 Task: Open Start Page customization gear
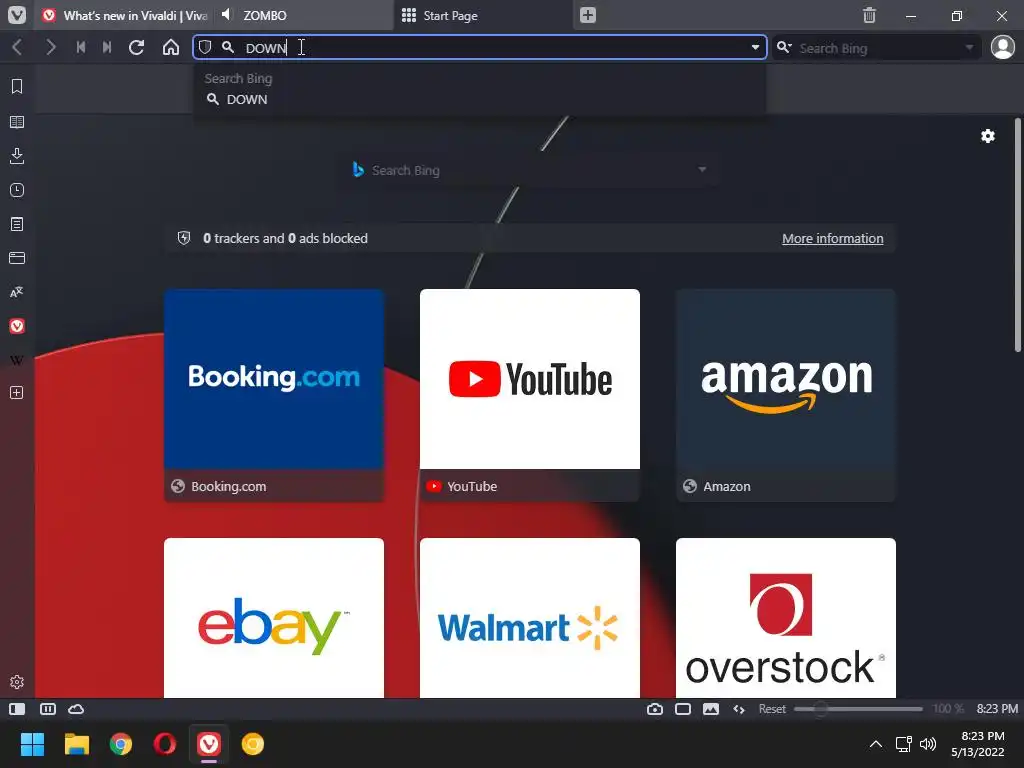tap(987, 136)
